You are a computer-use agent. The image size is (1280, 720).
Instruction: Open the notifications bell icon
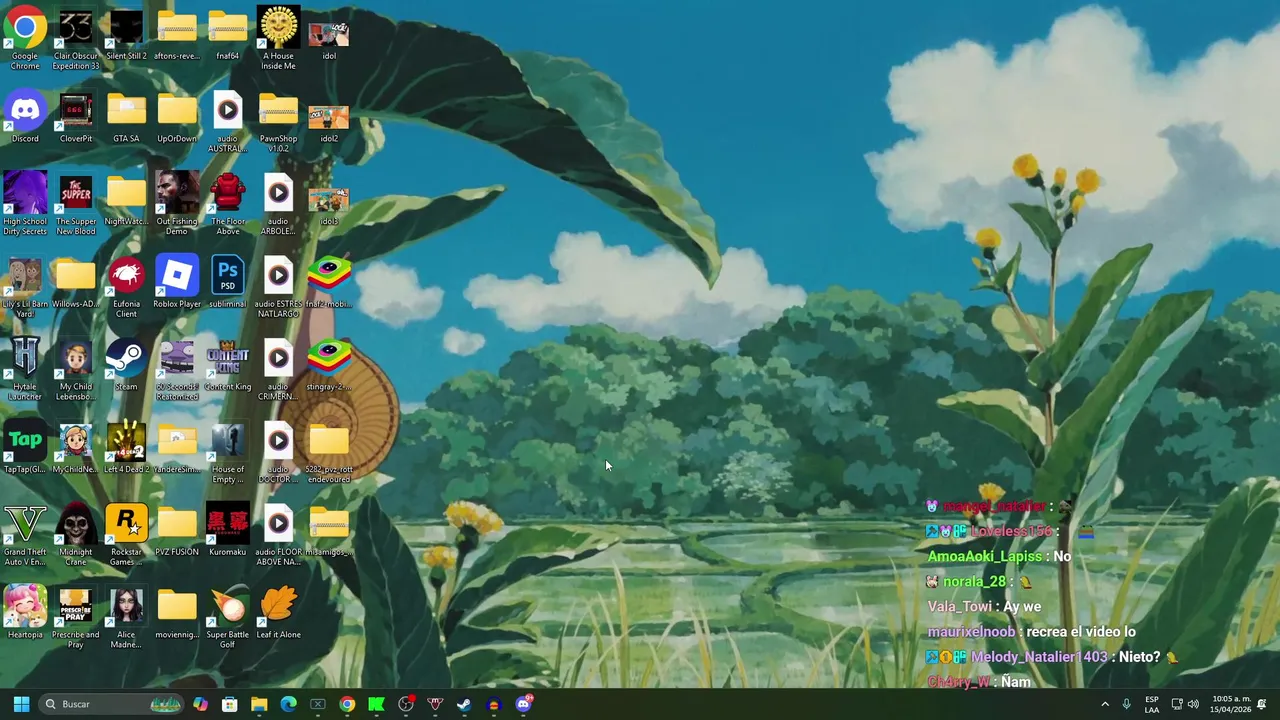point(1262,704)
